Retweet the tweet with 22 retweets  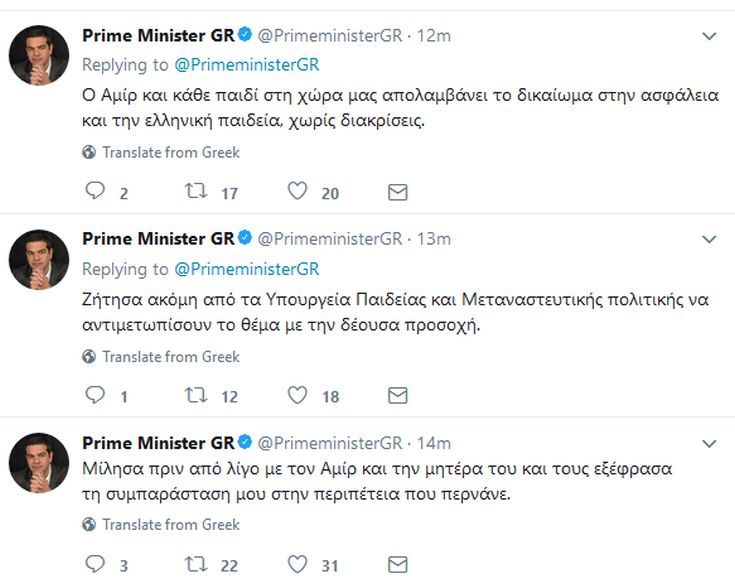pos(195,565)
